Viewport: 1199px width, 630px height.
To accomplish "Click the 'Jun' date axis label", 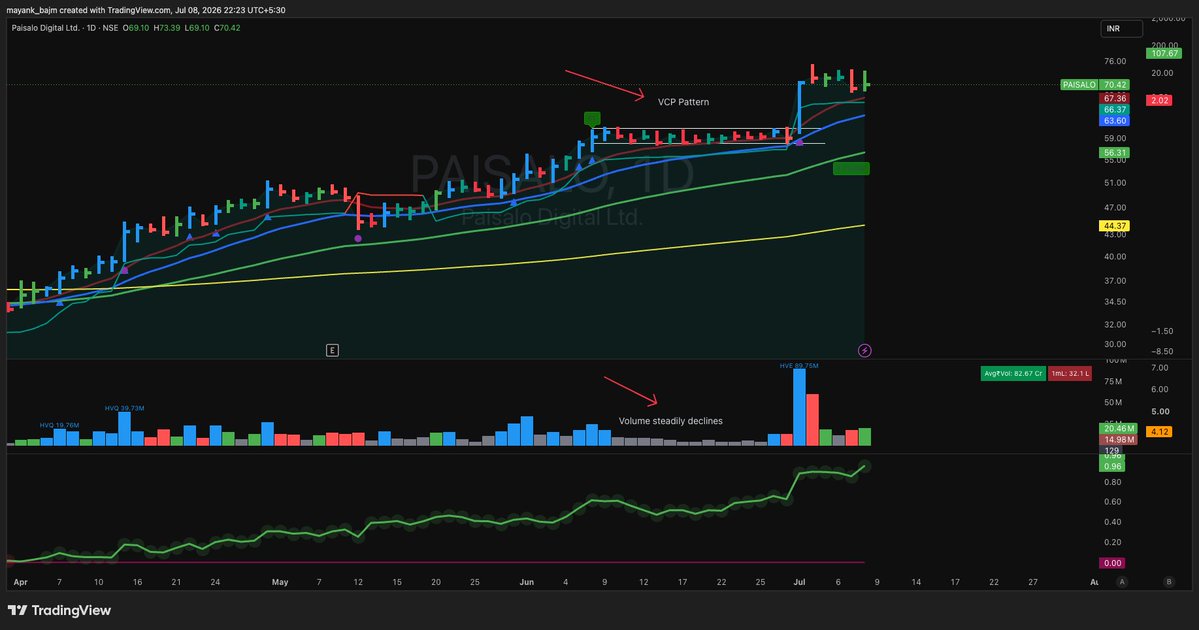I will [526, 582].
